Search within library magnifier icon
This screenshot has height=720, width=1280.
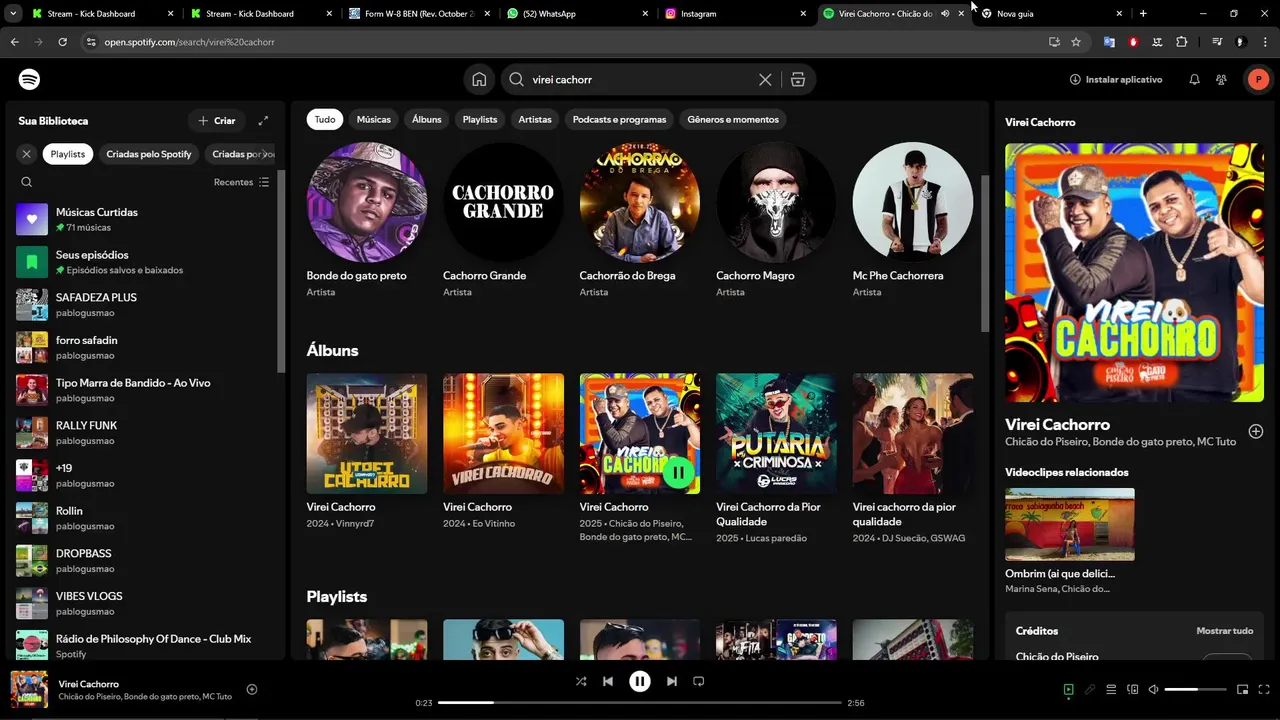(27, 182)
